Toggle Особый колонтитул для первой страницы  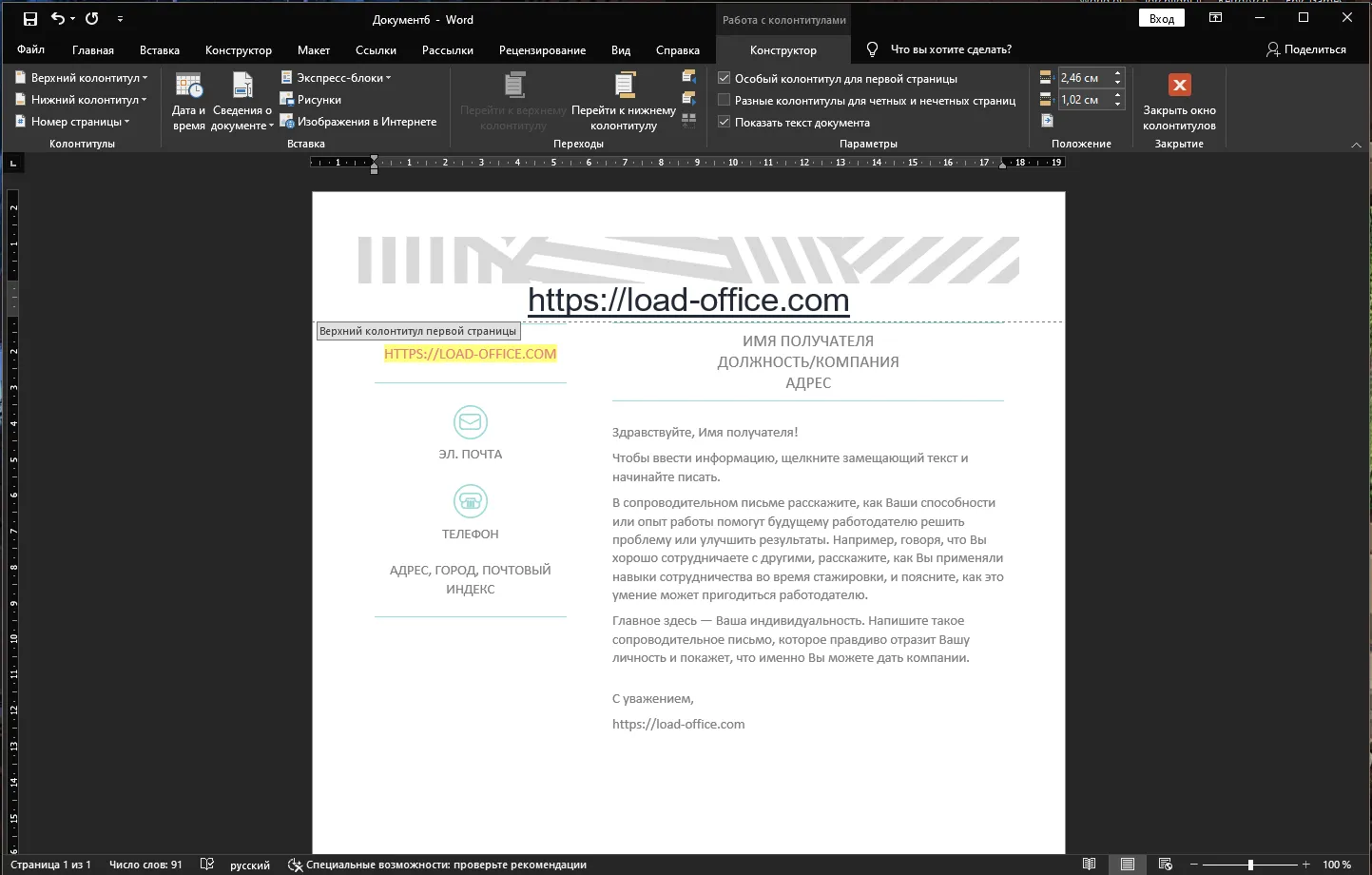(724, 79)
